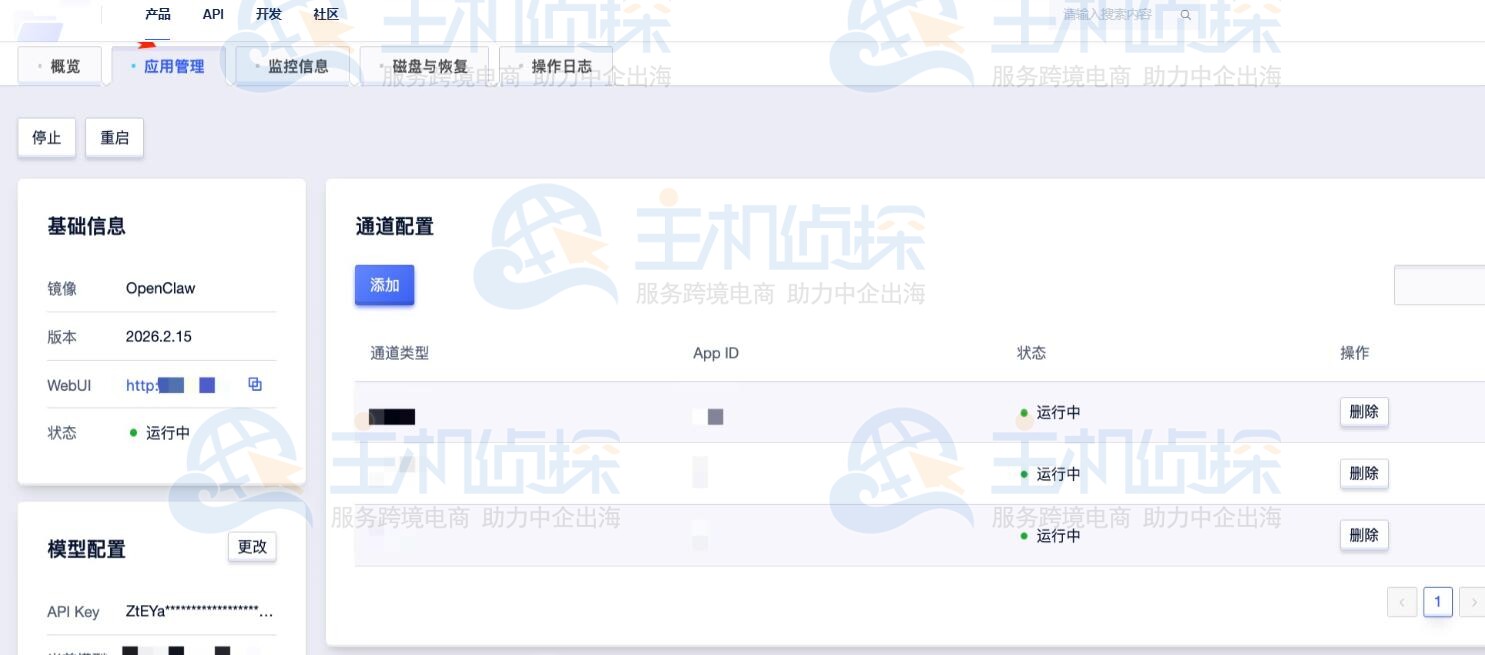The height and width of the screenshot is (655, 1485).
Task: Click the copy icon next to the WebUI address
Action: [255, 384]
